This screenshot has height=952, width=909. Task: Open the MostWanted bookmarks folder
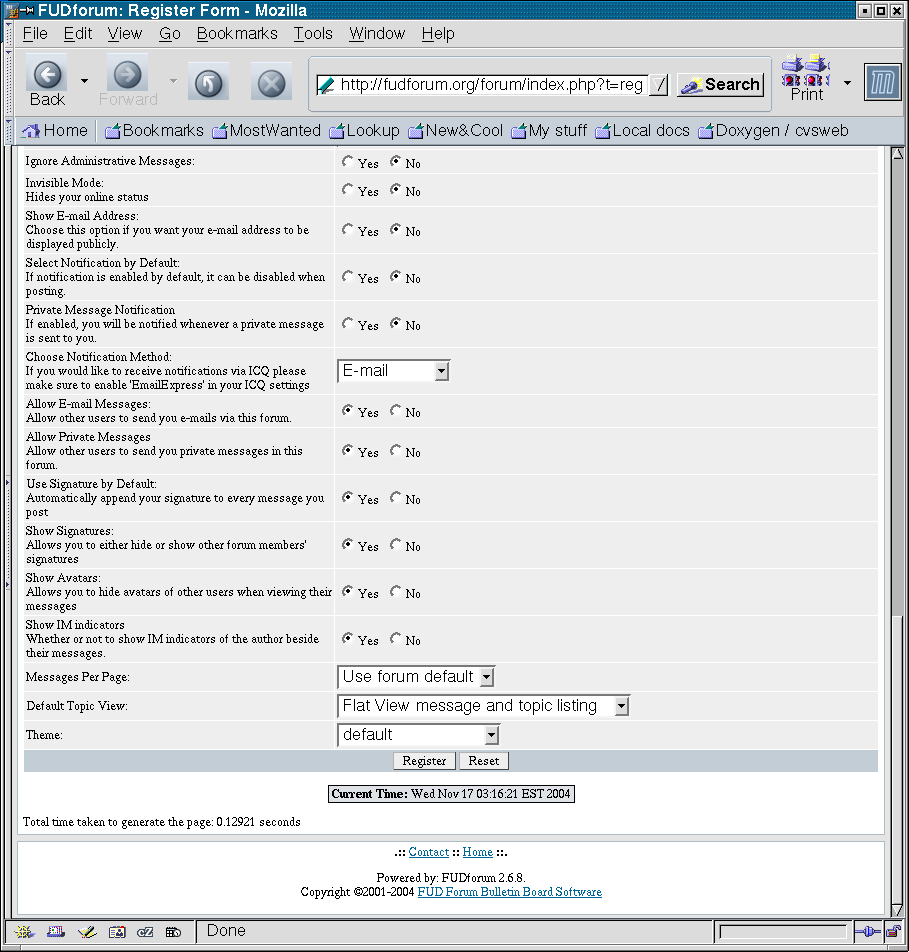tap(267, 131)
